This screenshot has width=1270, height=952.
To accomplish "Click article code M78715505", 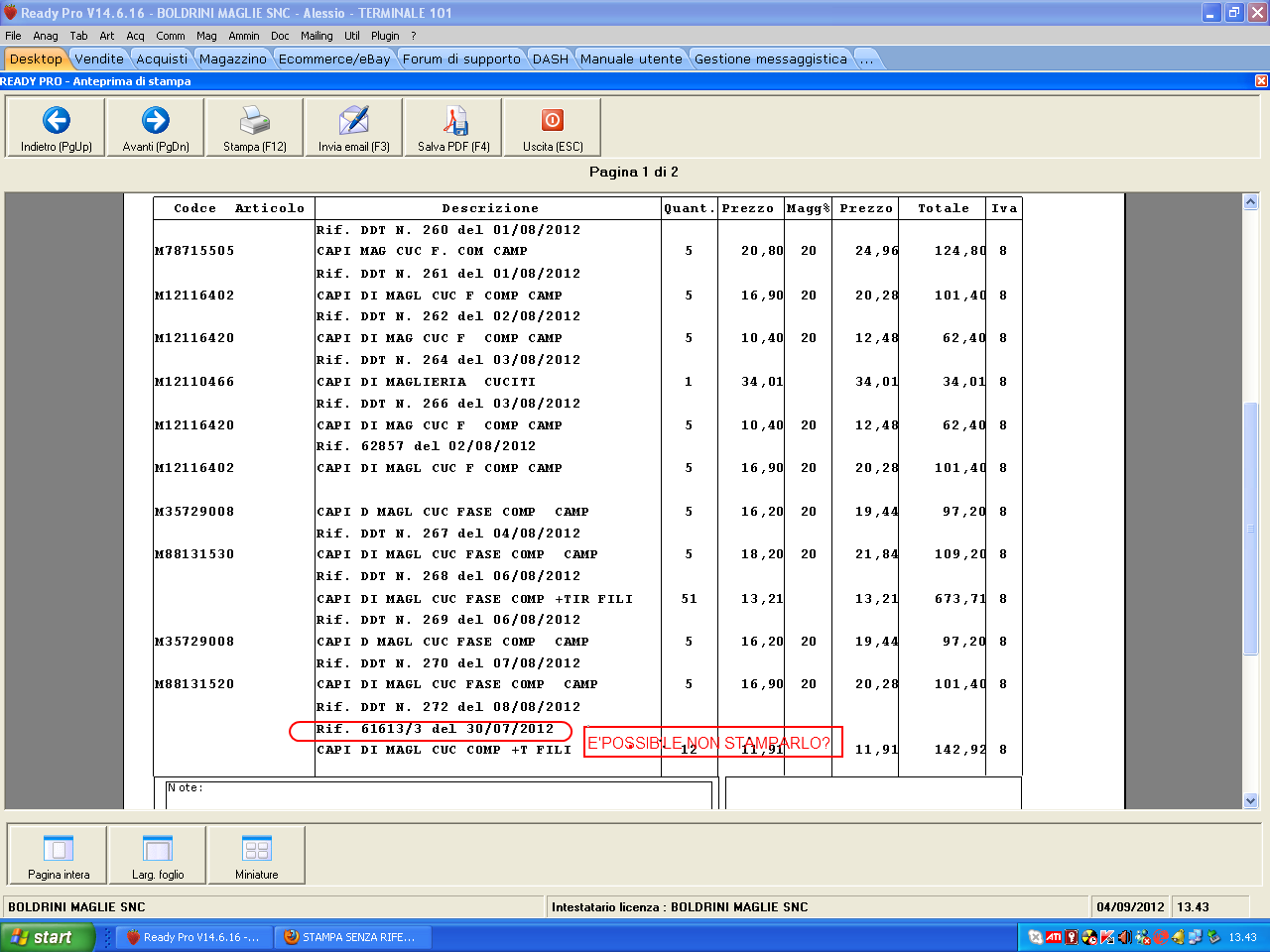I will pyautogui.click(x=194, y=251).
